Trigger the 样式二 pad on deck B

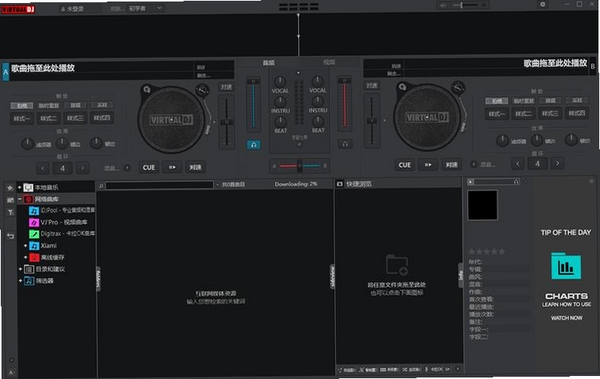click(x=523, y=114)
